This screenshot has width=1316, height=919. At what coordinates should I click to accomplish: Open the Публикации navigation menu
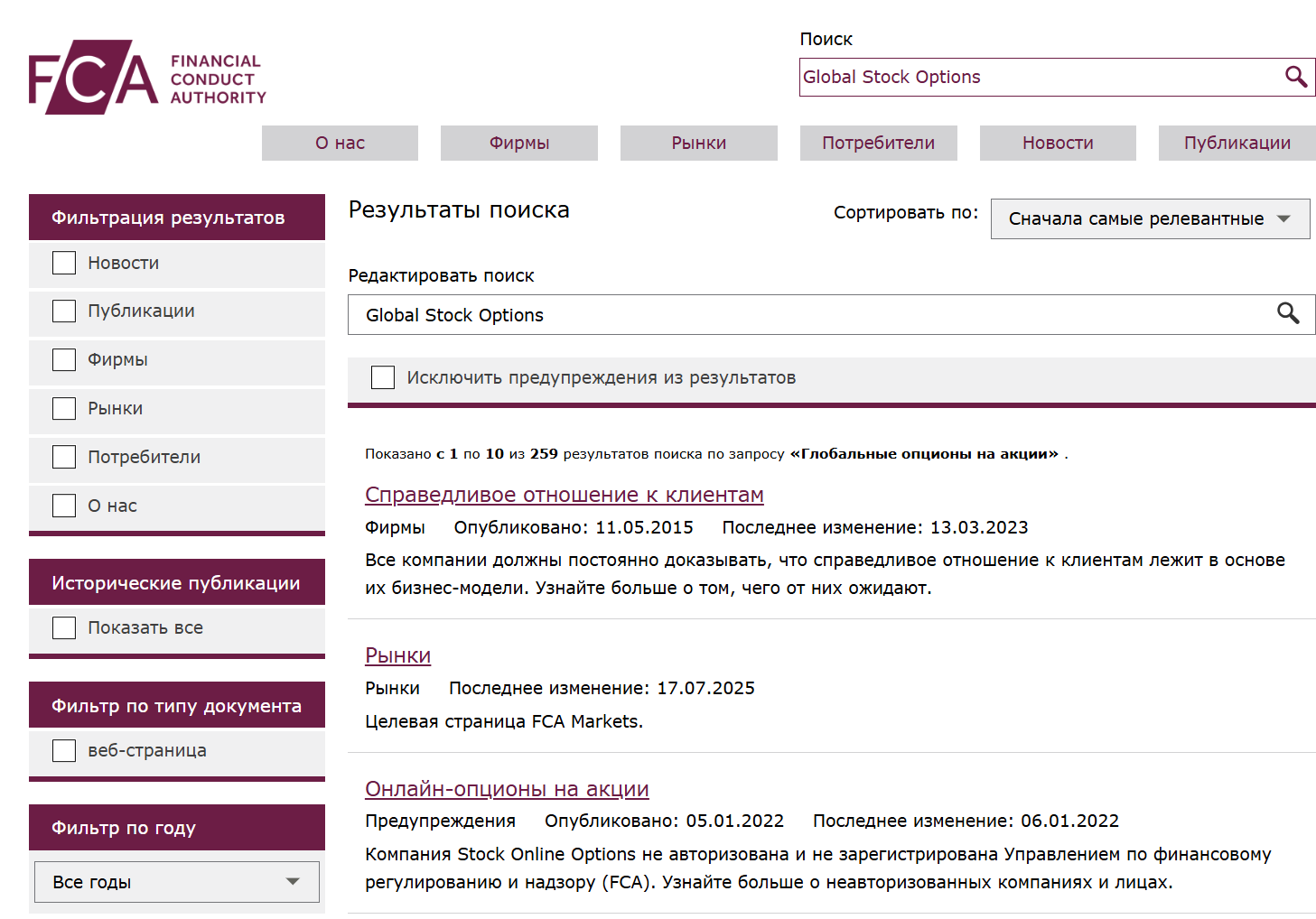(1237, 144)
